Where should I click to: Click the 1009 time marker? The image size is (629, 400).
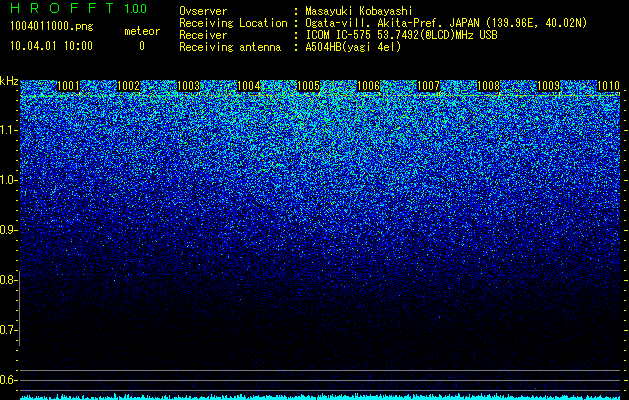548,86
